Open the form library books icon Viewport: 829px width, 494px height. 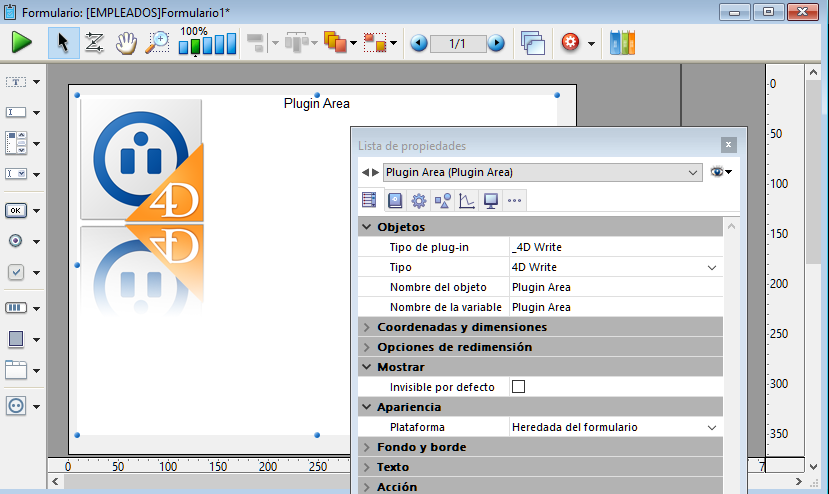[x=622, y=43]
